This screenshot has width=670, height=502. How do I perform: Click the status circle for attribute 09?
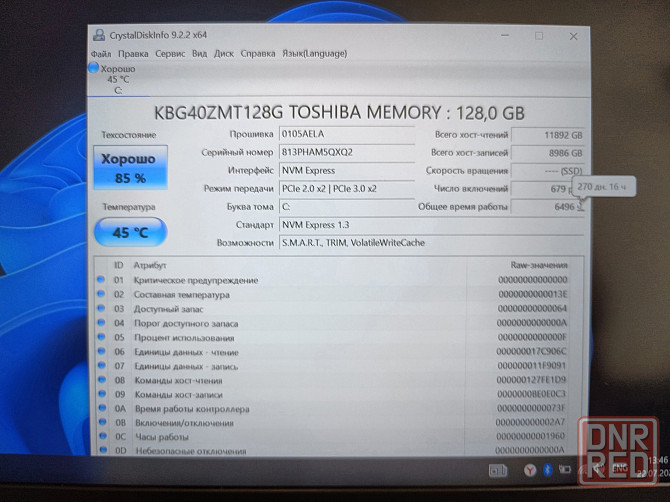(102, 394)
